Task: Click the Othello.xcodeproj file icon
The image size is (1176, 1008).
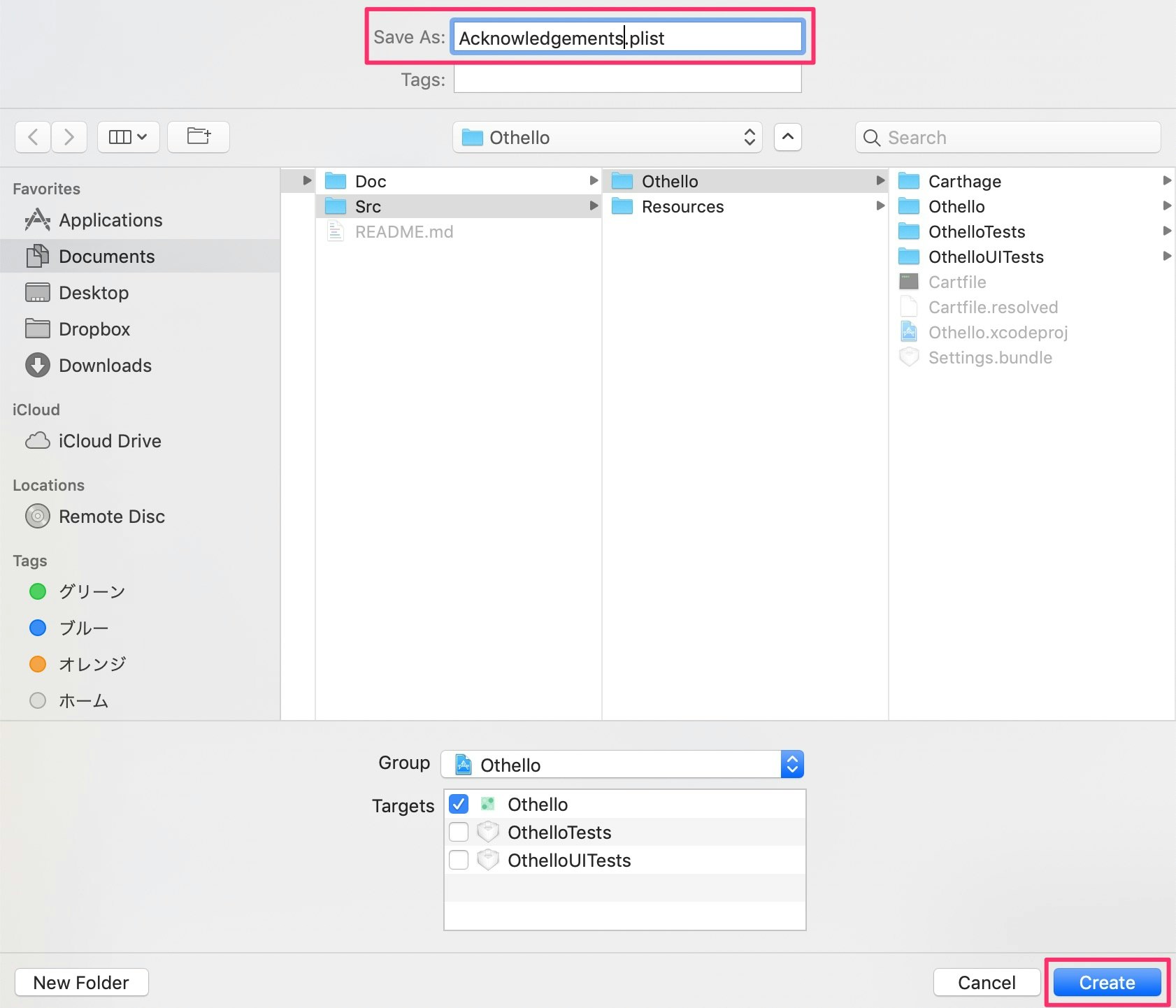Action: click(x=909, y=332)
